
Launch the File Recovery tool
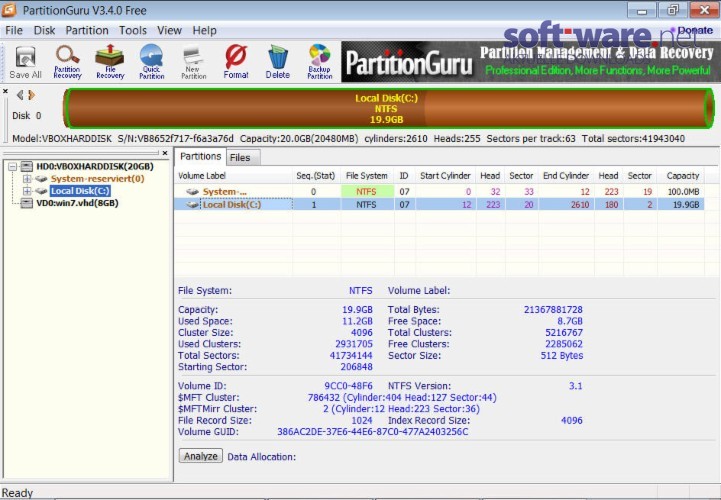coord(110,62)
